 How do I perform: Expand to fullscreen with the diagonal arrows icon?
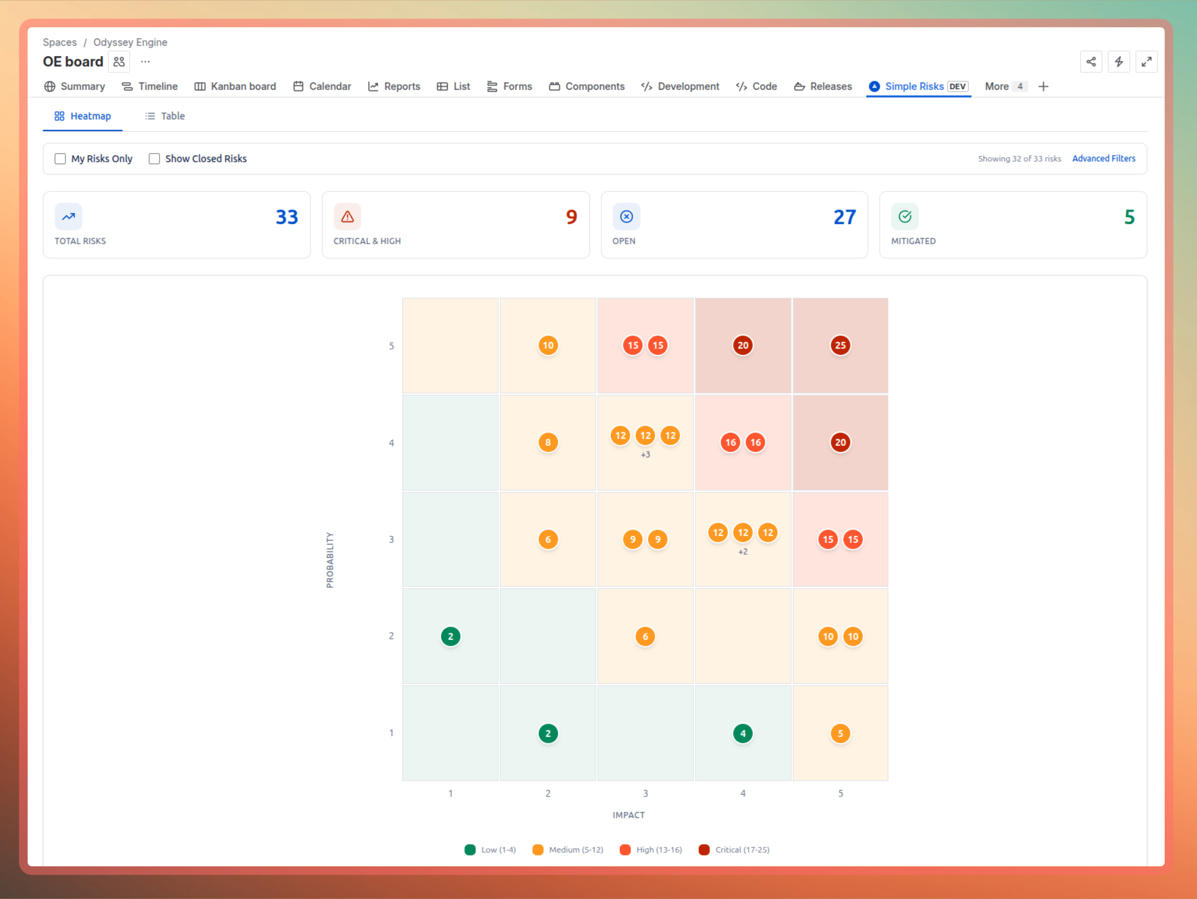point(1146,61)
